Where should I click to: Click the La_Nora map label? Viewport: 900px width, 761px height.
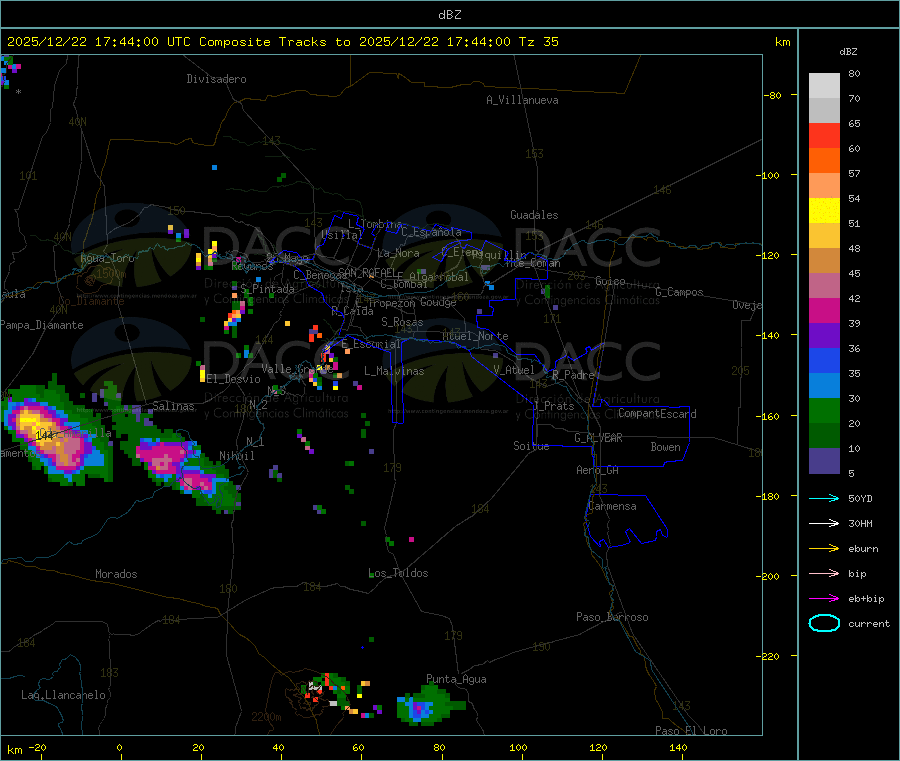398,253
